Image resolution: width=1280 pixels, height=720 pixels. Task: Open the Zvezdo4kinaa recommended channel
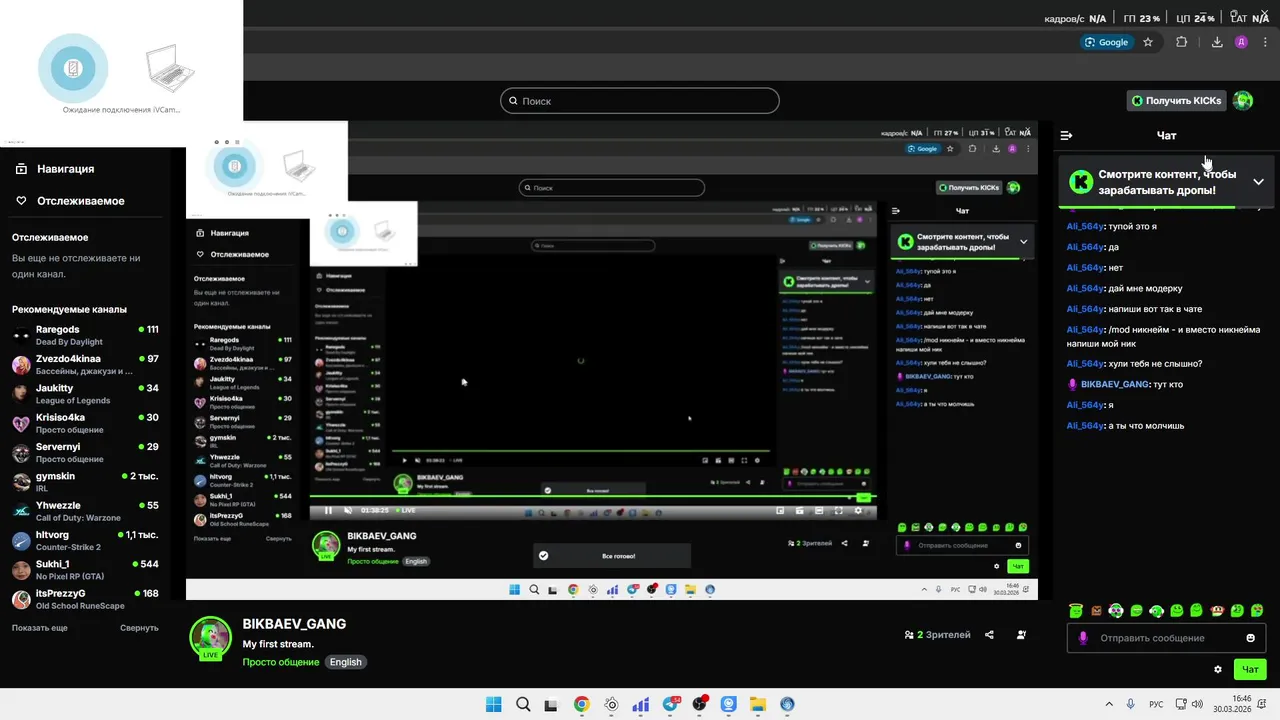tap(85, 365)
